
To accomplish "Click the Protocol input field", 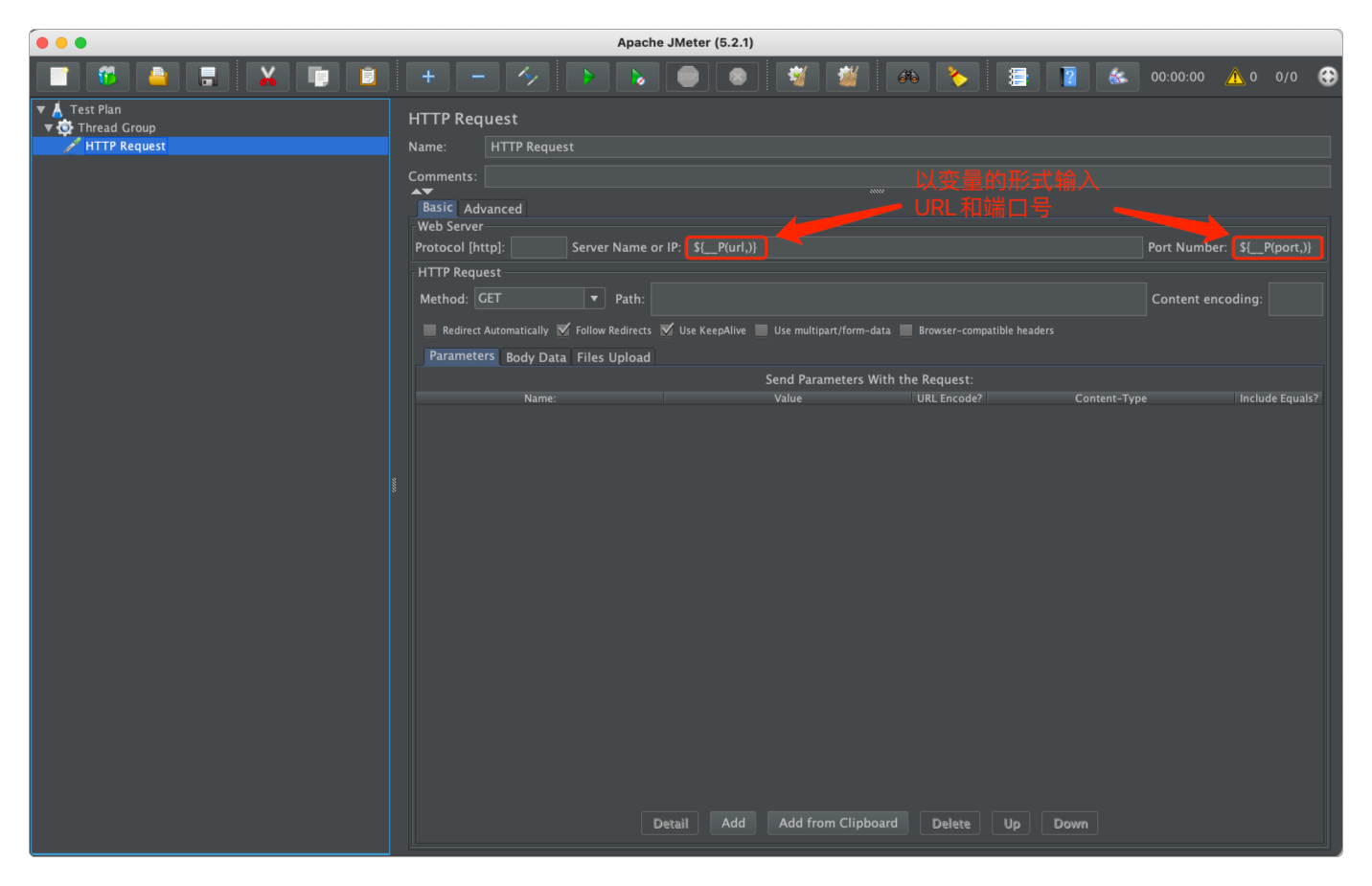I will pos(538,247).
